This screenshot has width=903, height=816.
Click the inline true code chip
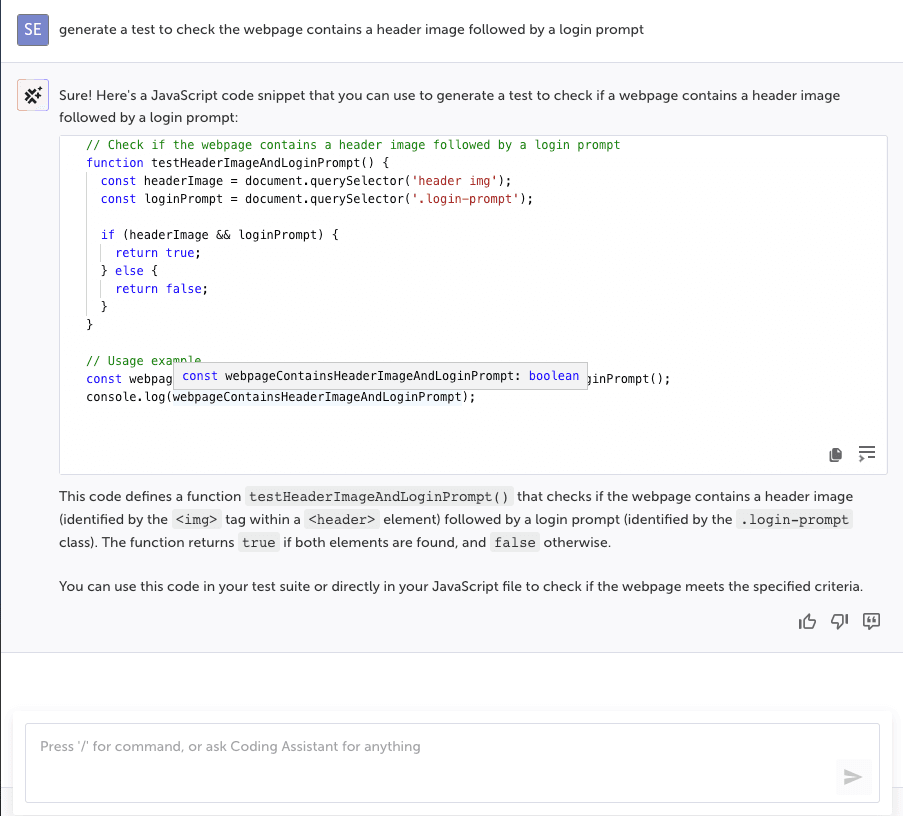258,542
